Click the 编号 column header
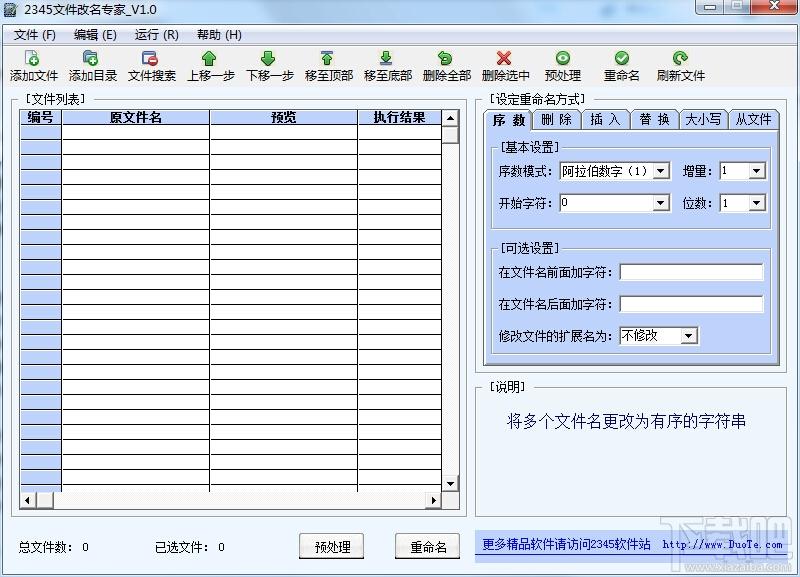The height and width of the screenshot is (577, 800). tap(41, 117)
